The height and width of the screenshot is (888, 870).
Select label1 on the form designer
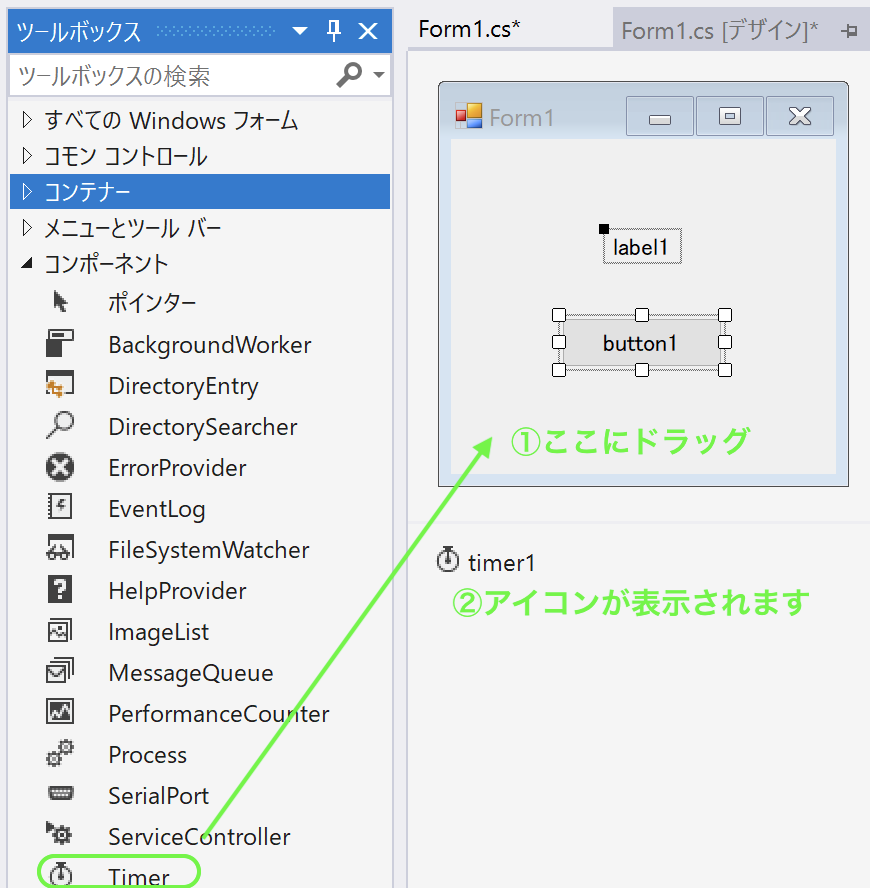coord(642,246)
